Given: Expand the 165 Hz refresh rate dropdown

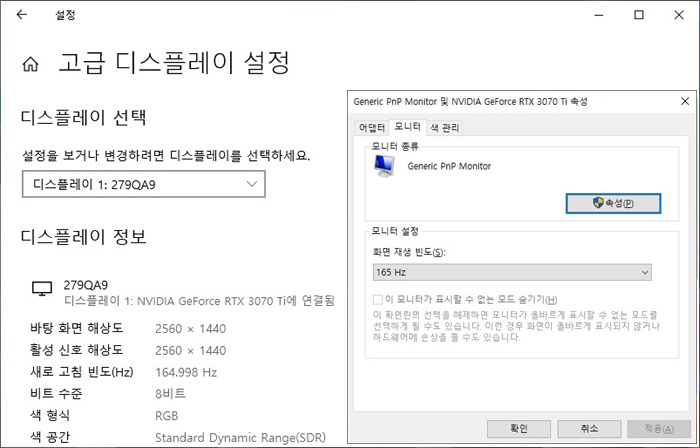Looking at the screenshot, I should coord(510,272).
